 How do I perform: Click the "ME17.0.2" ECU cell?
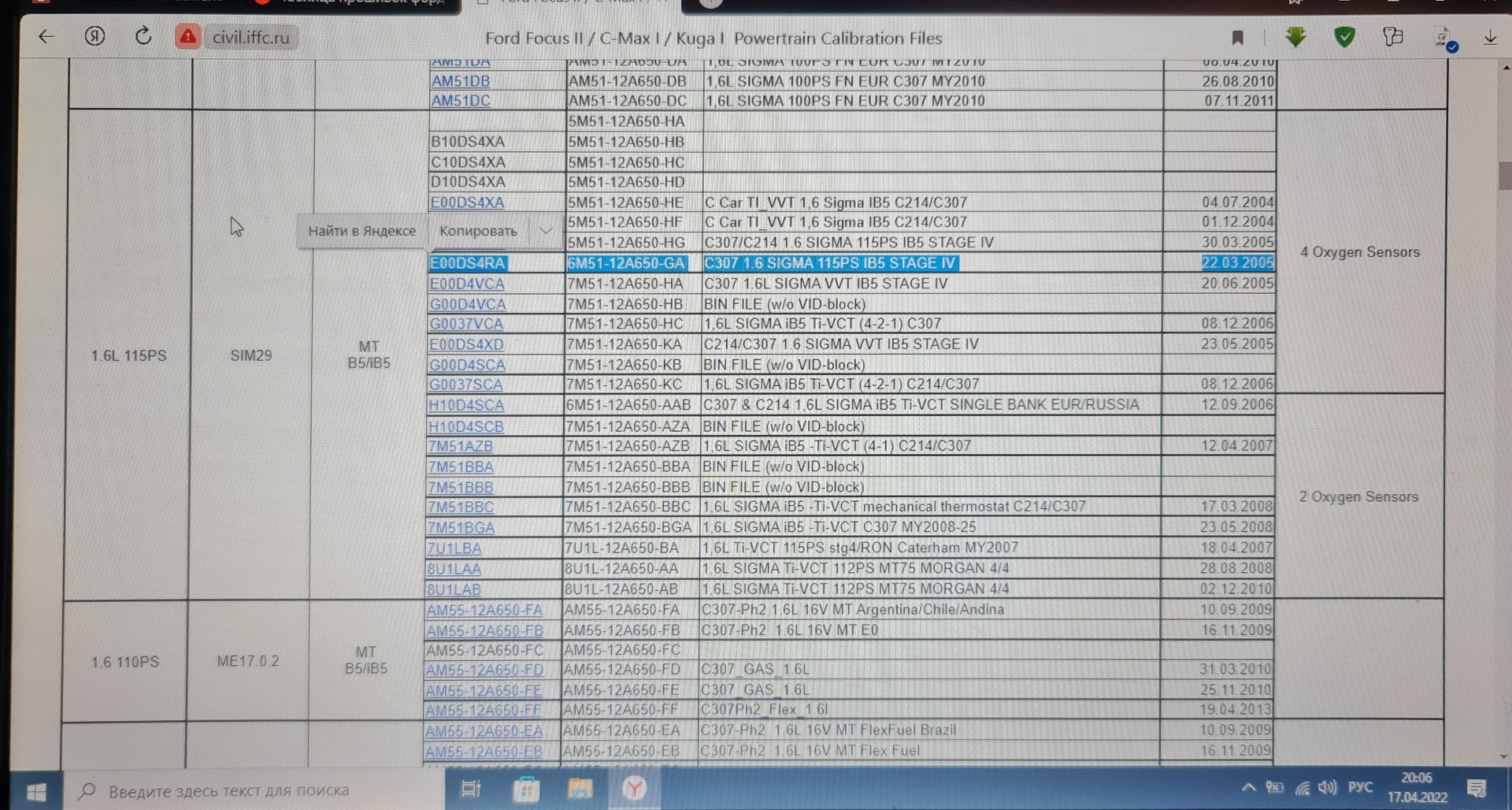(x=248, y=661)
